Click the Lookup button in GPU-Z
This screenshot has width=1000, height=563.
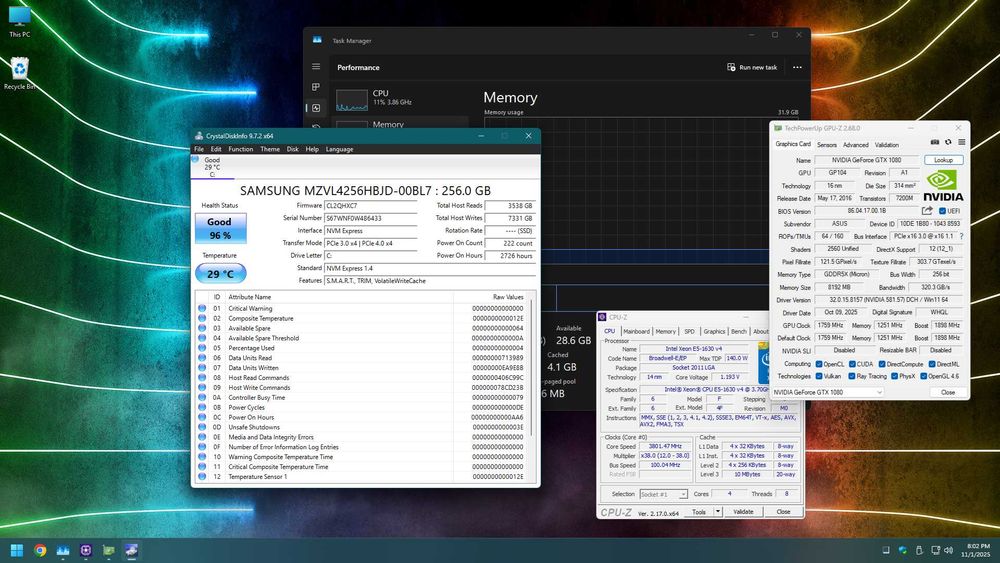coord(943,160)
